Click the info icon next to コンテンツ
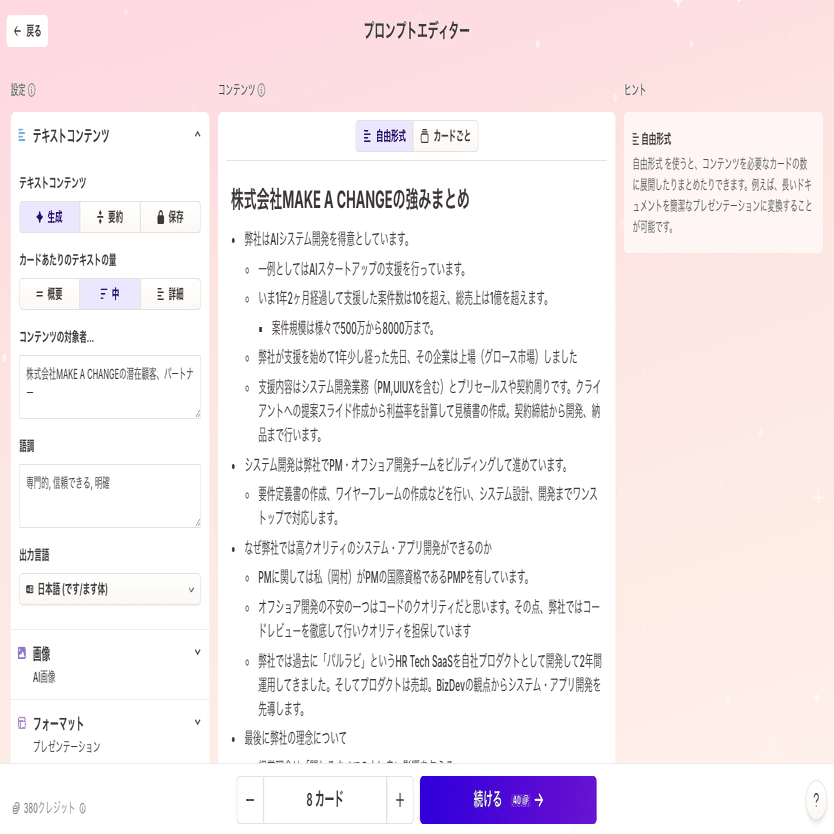The image size is (834, 834). click(x=261, y=90)
